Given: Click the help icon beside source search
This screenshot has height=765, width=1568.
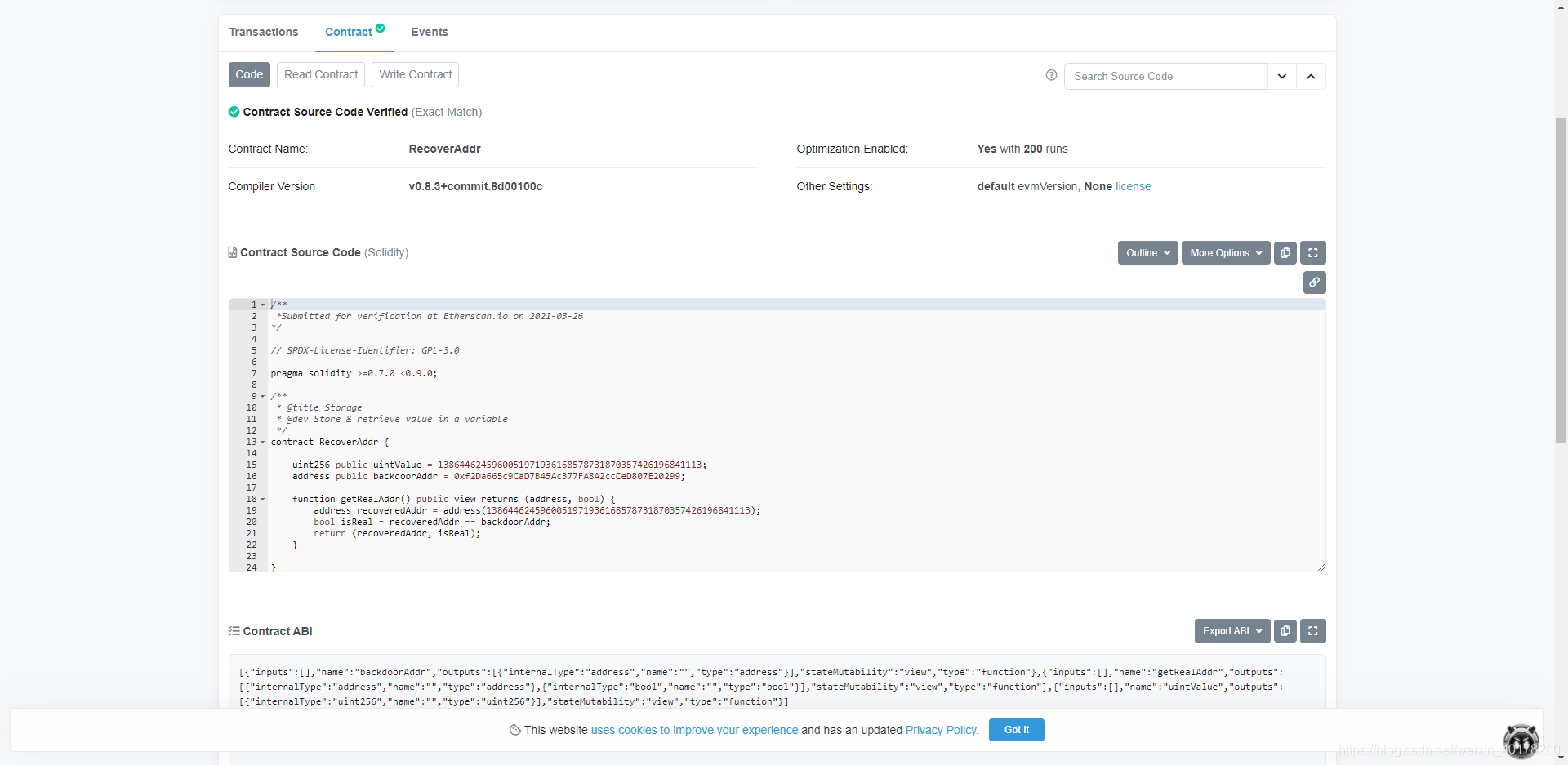Looking at the screenshot, I should click(x=1051, y=75).
